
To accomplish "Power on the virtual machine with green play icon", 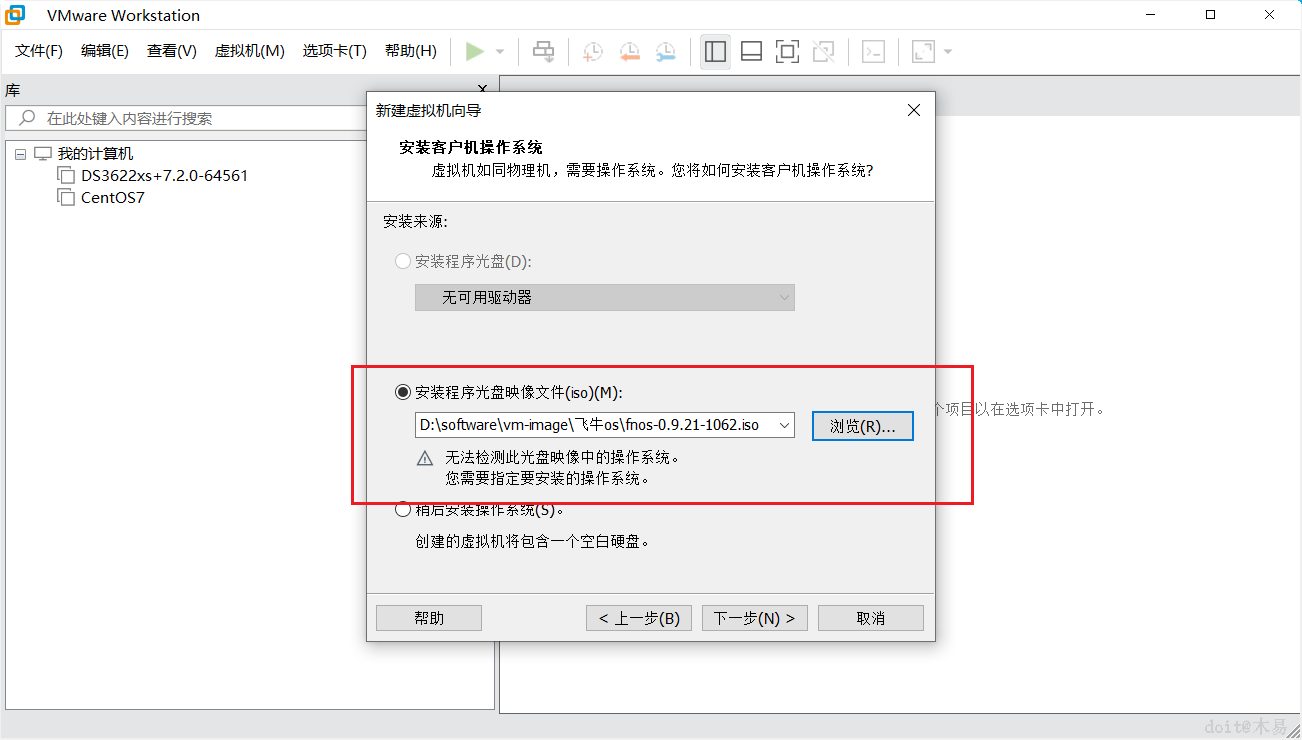I will point(477,51).
